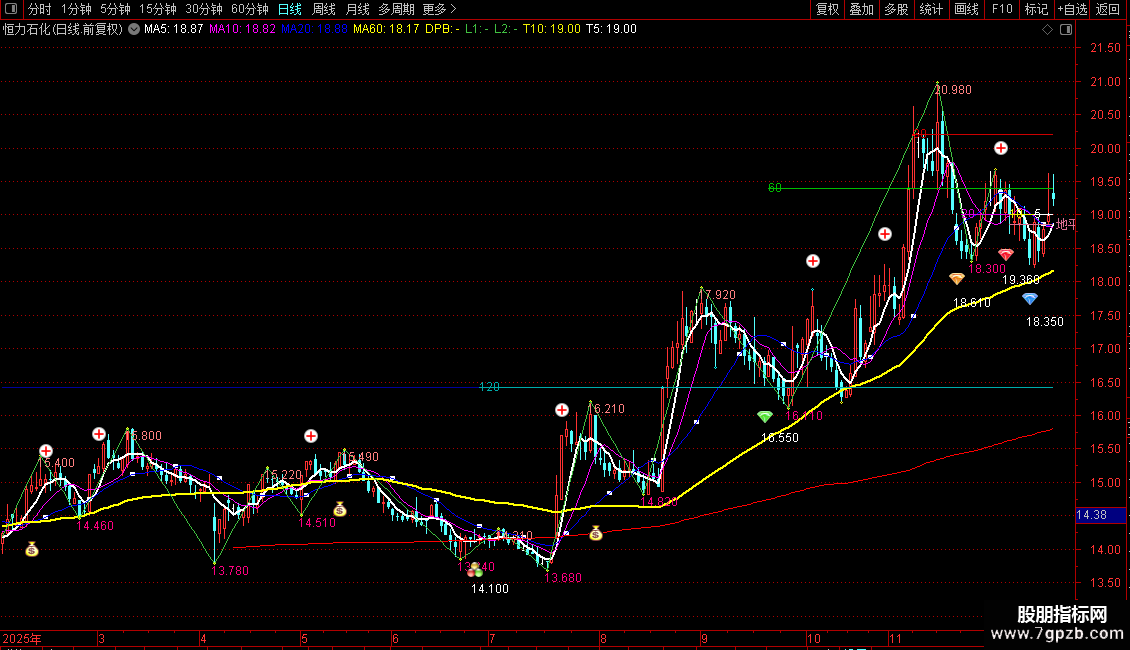Click the MA60: 18.17 indicator label
This screenshot has height=650, width=1130.
click(x=386, y=29)
